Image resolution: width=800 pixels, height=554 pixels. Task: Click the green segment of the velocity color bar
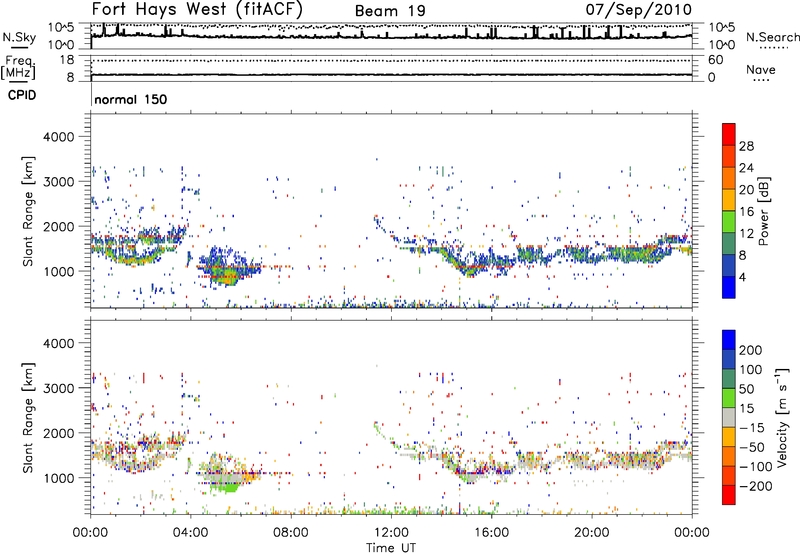click(x=729, y=398)
